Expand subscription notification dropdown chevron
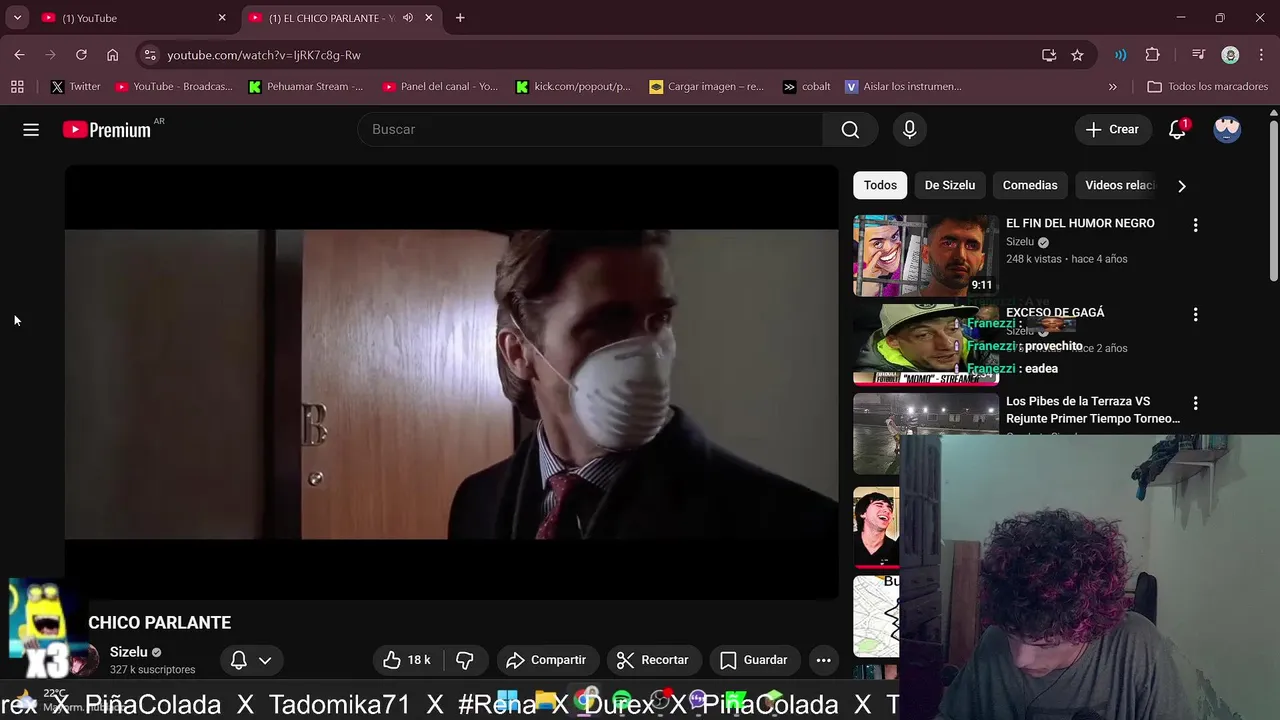Image resolution: width=1280 pixels, height=720 pixels. click(265, 660)
